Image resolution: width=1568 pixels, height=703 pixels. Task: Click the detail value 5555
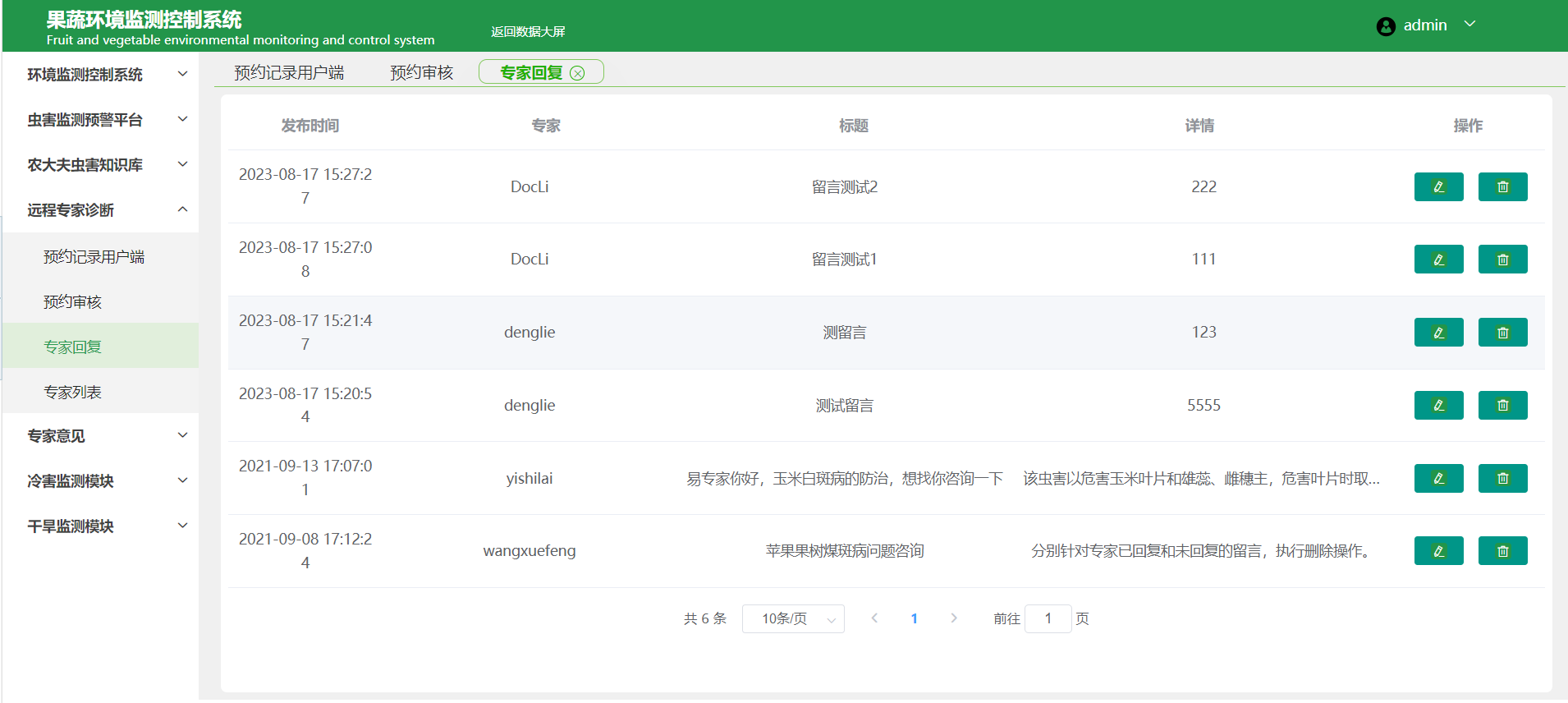1204,405
